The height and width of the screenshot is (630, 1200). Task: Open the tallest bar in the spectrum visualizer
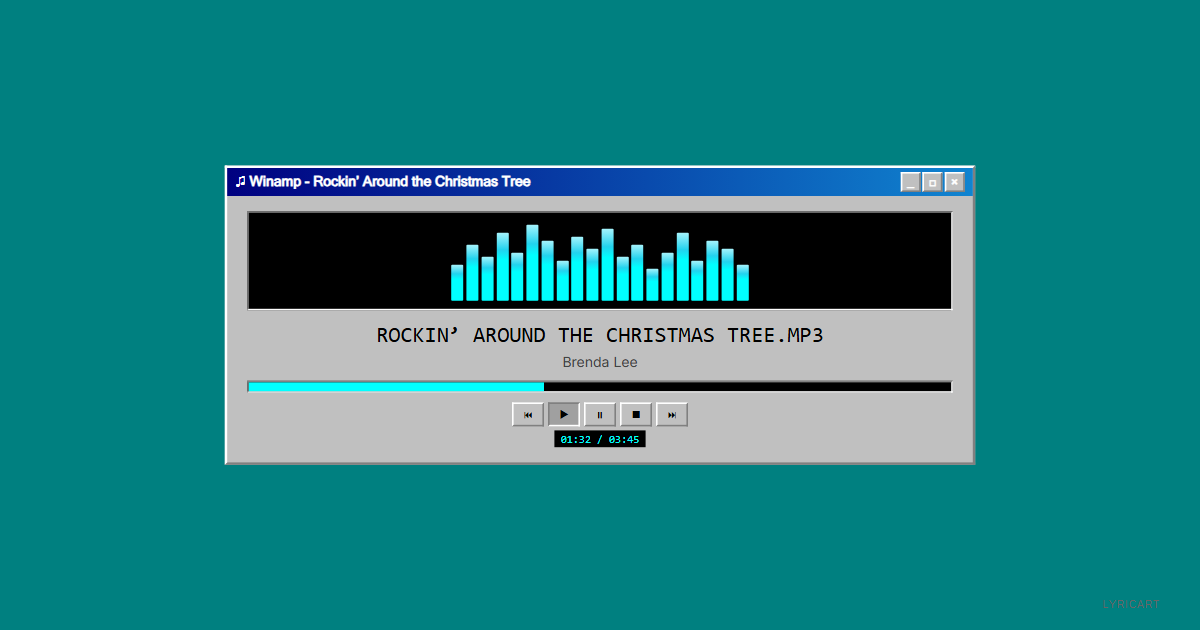click(532, 260)
